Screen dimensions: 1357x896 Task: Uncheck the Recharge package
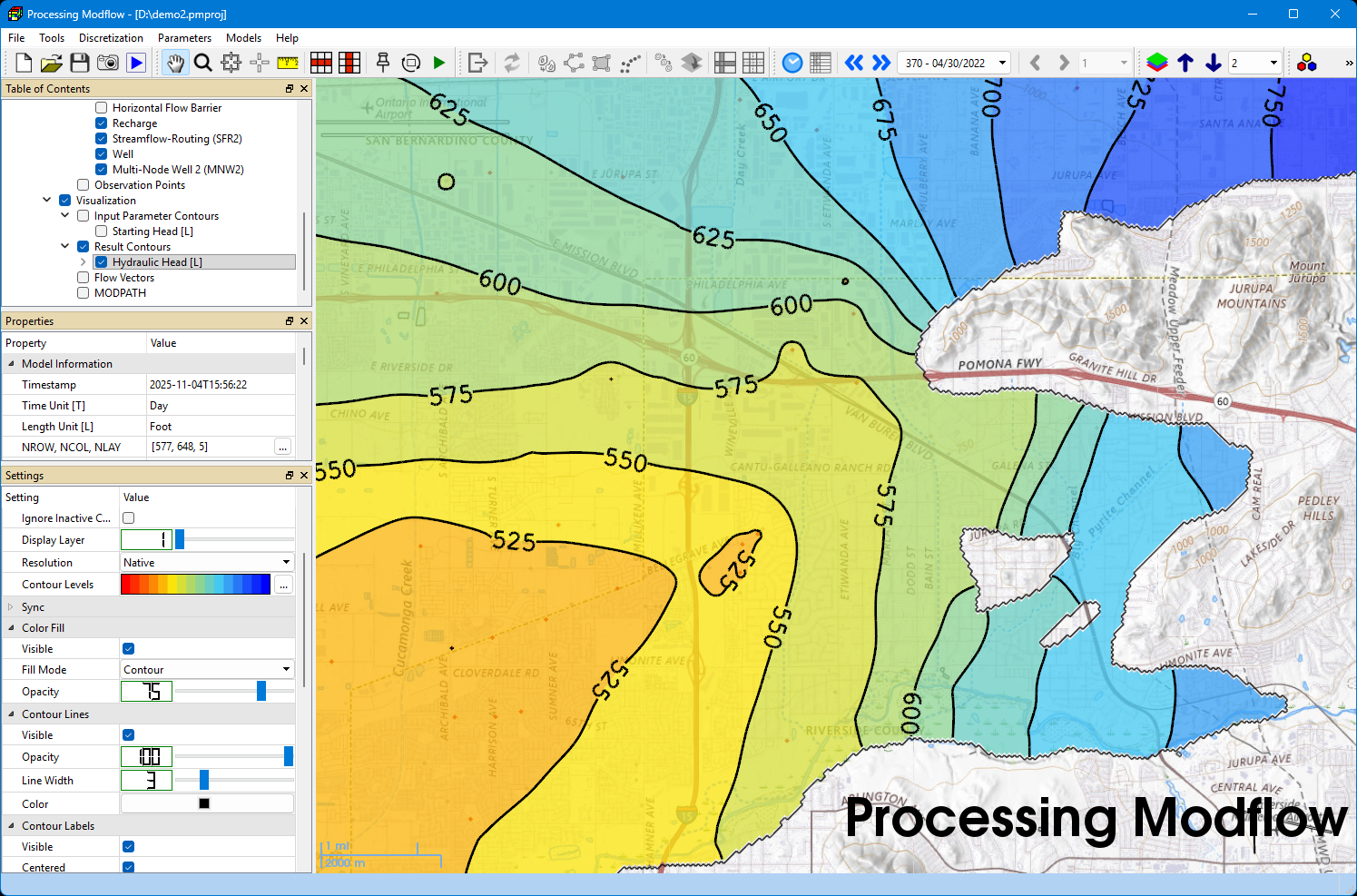[x=102, y=123]
